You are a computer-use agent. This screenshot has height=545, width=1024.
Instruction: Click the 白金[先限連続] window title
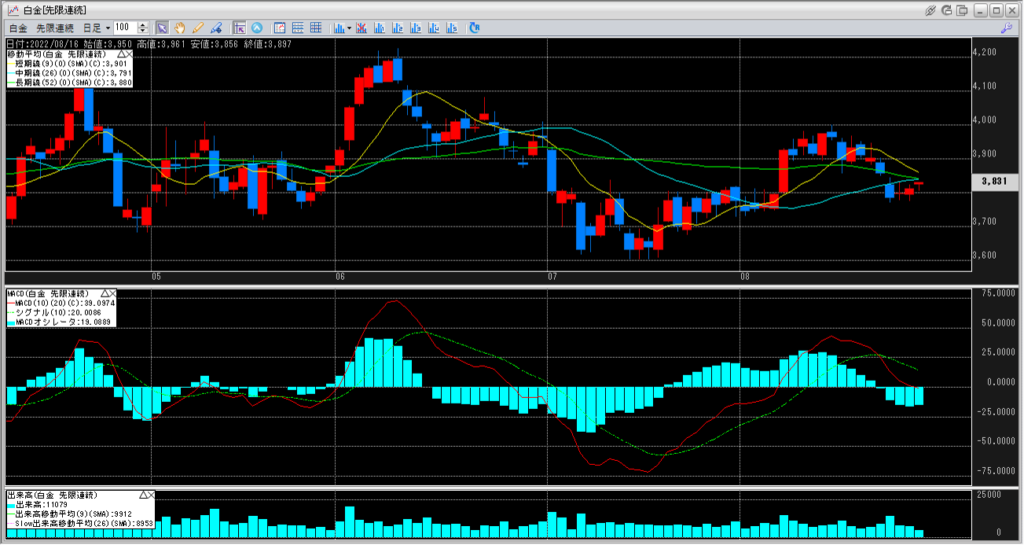click(x=55, y=10)
